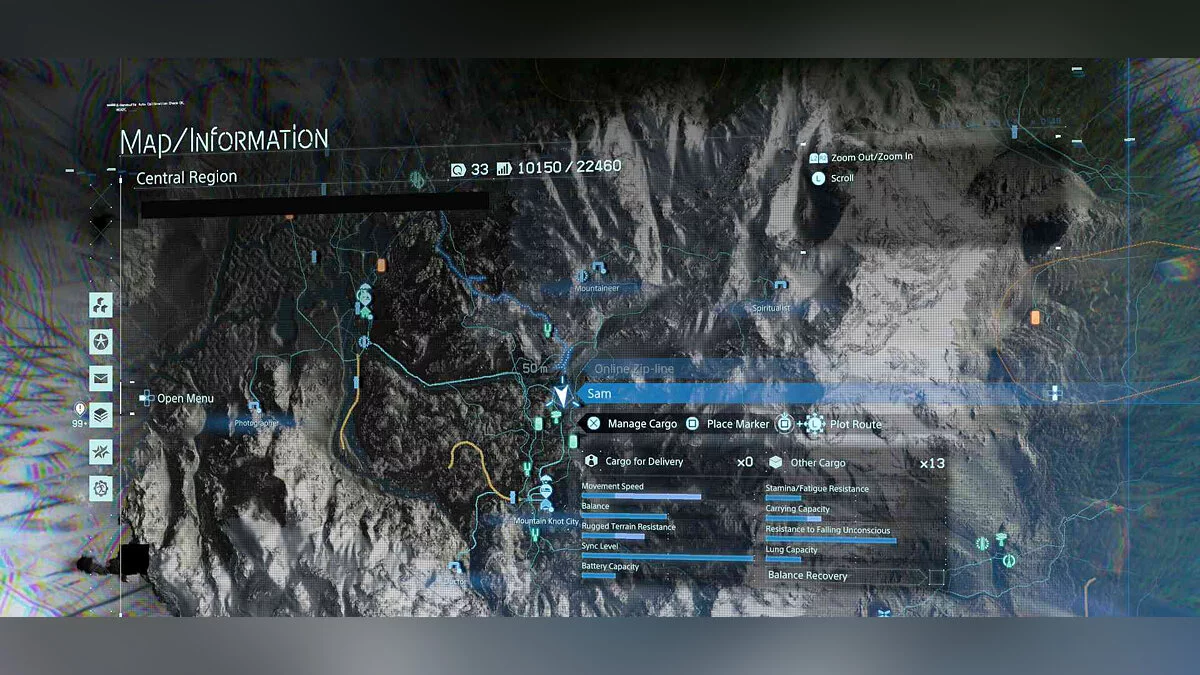Click the square button icon for Place Marker

(x=692, y=424)
